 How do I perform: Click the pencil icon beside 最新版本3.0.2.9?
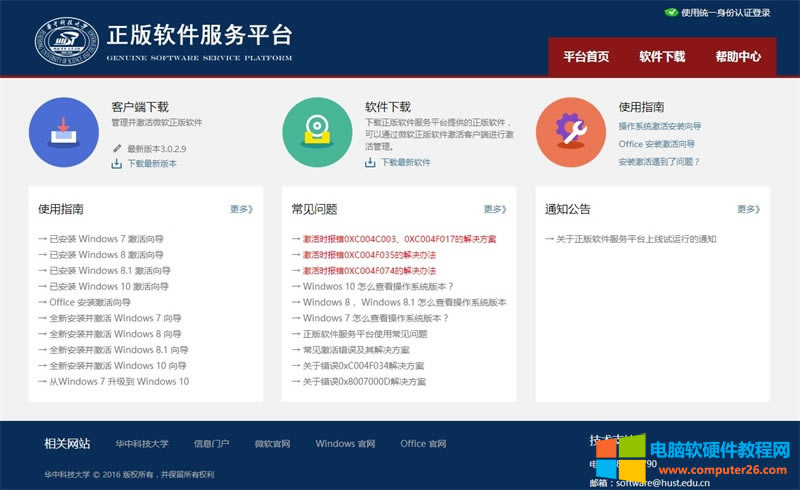(x=116, y=148)
